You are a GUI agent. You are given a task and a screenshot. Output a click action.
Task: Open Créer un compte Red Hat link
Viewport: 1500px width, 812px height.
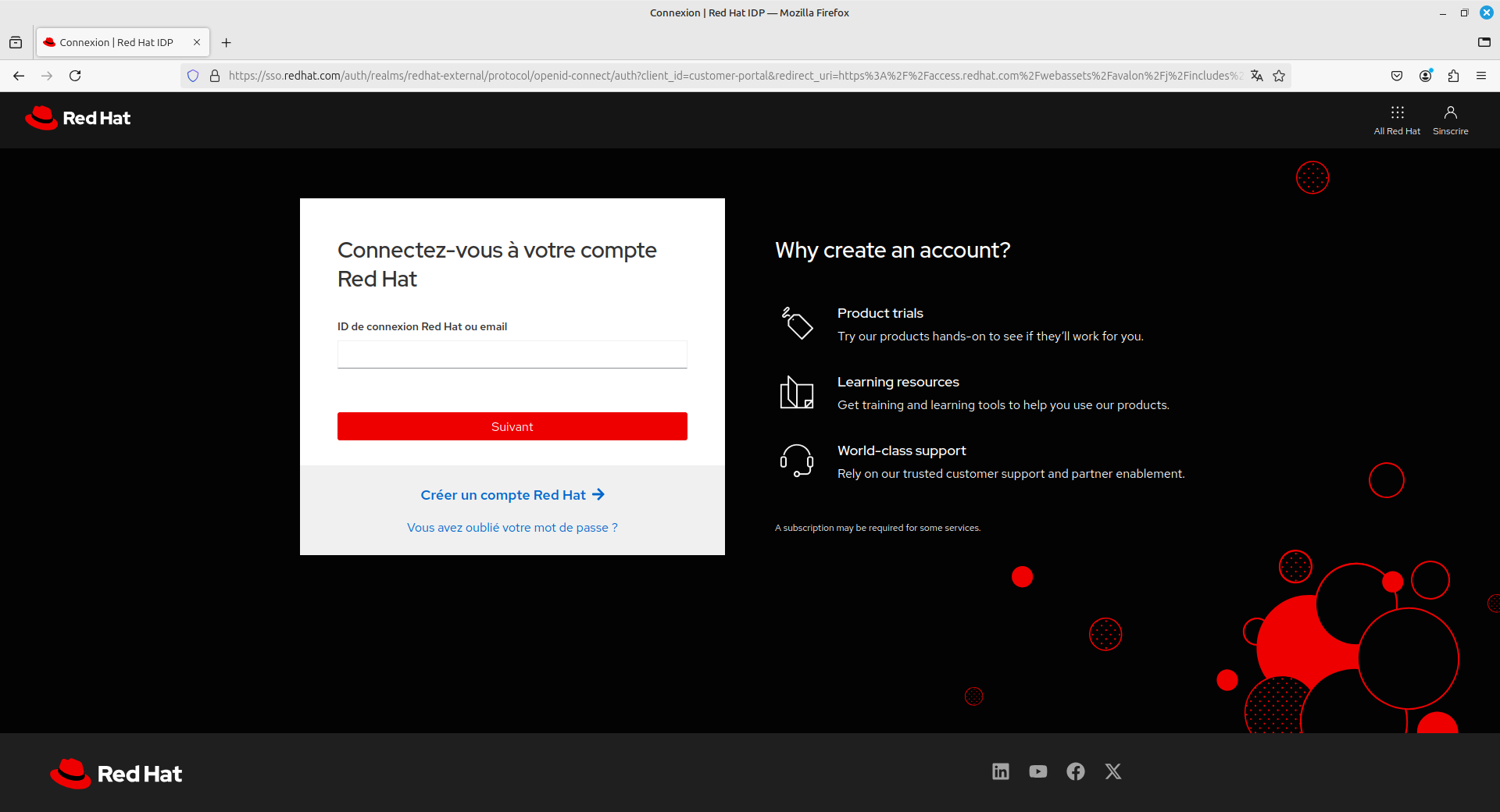[x=512, y=495]
